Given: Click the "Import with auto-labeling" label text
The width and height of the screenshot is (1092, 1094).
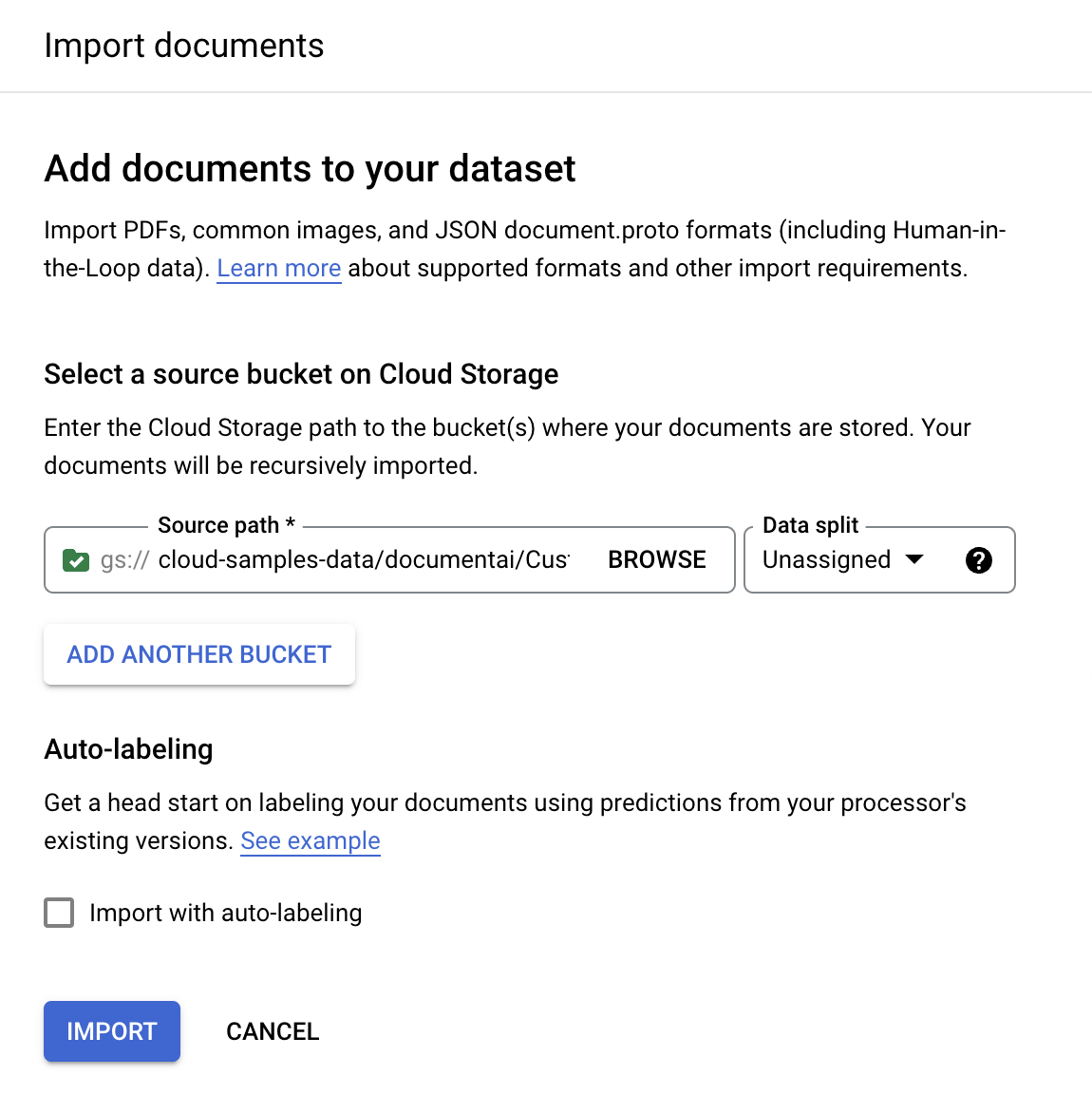Looking at the screenshot, I should [x=225, y=913].
